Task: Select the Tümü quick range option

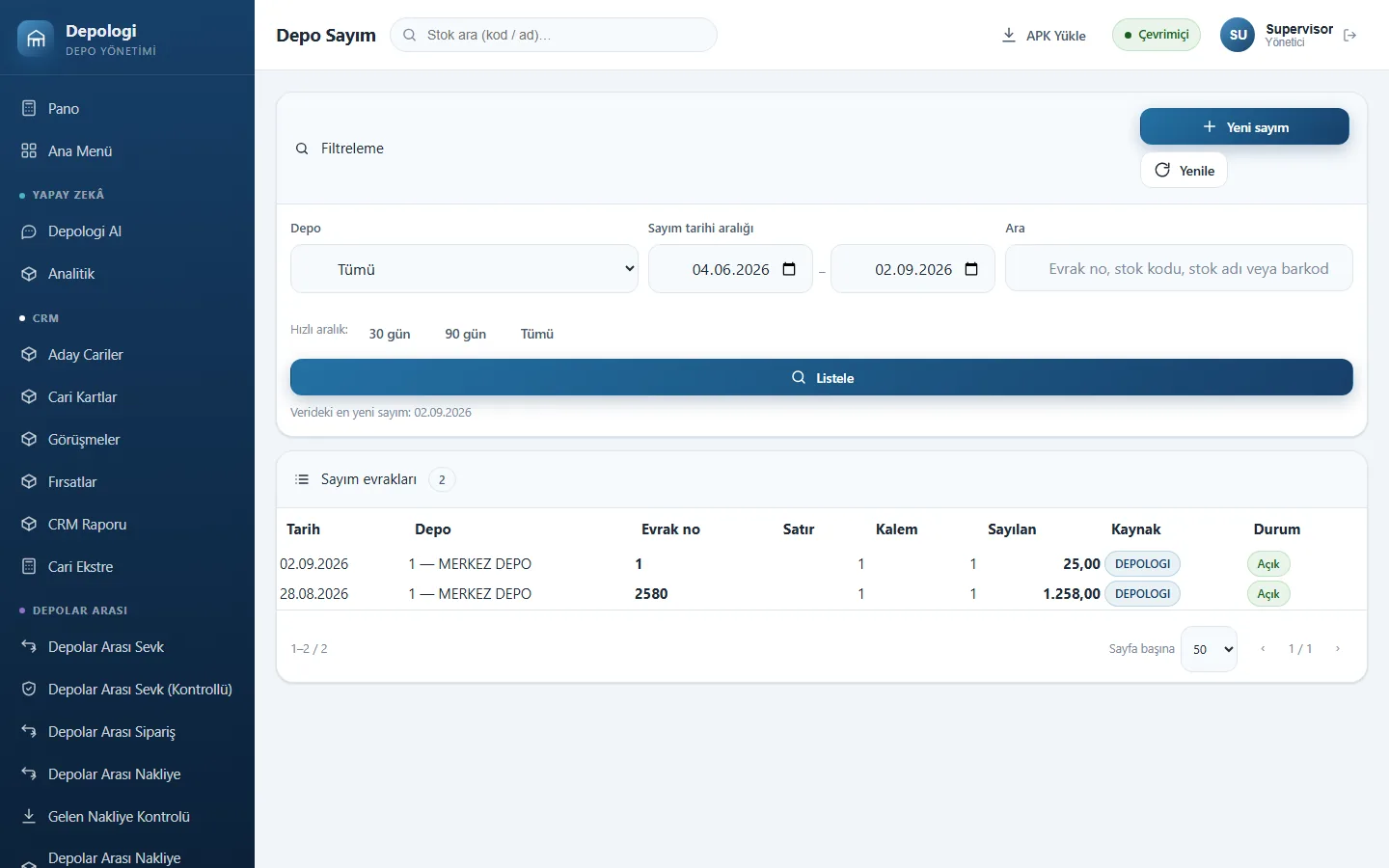Action: (537, 334)
